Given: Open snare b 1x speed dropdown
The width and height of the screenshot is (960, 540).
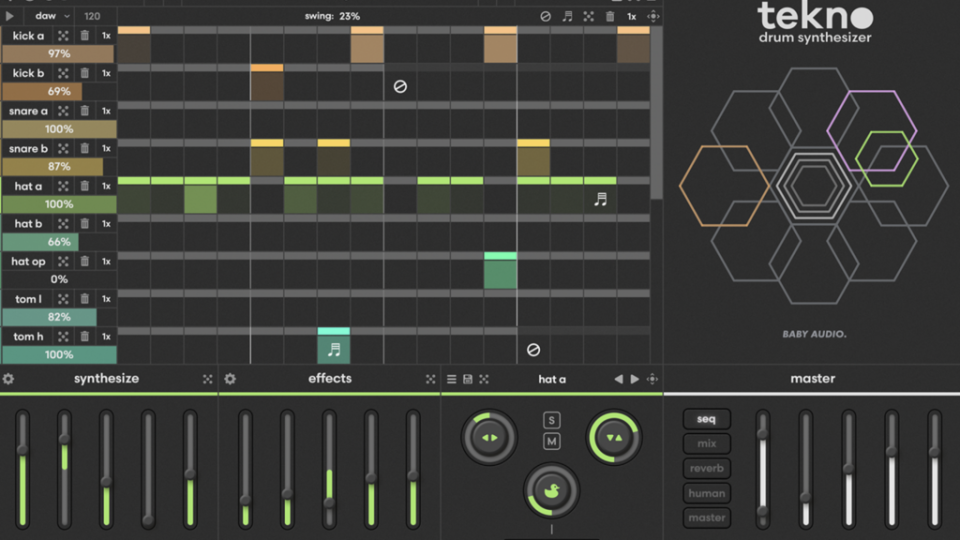Looking at the screenshot, I should pyautogui.click(x=107, y=148).
